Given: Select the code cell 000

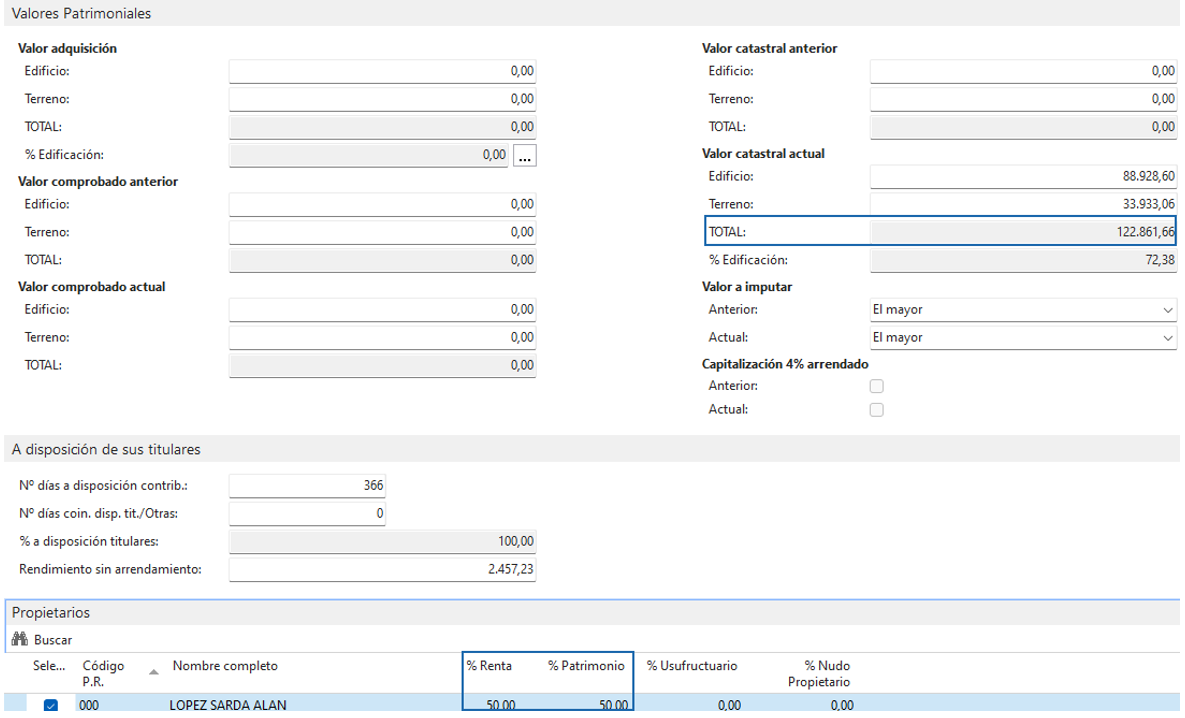Looking at the screenshot, I should pos(89,705).
